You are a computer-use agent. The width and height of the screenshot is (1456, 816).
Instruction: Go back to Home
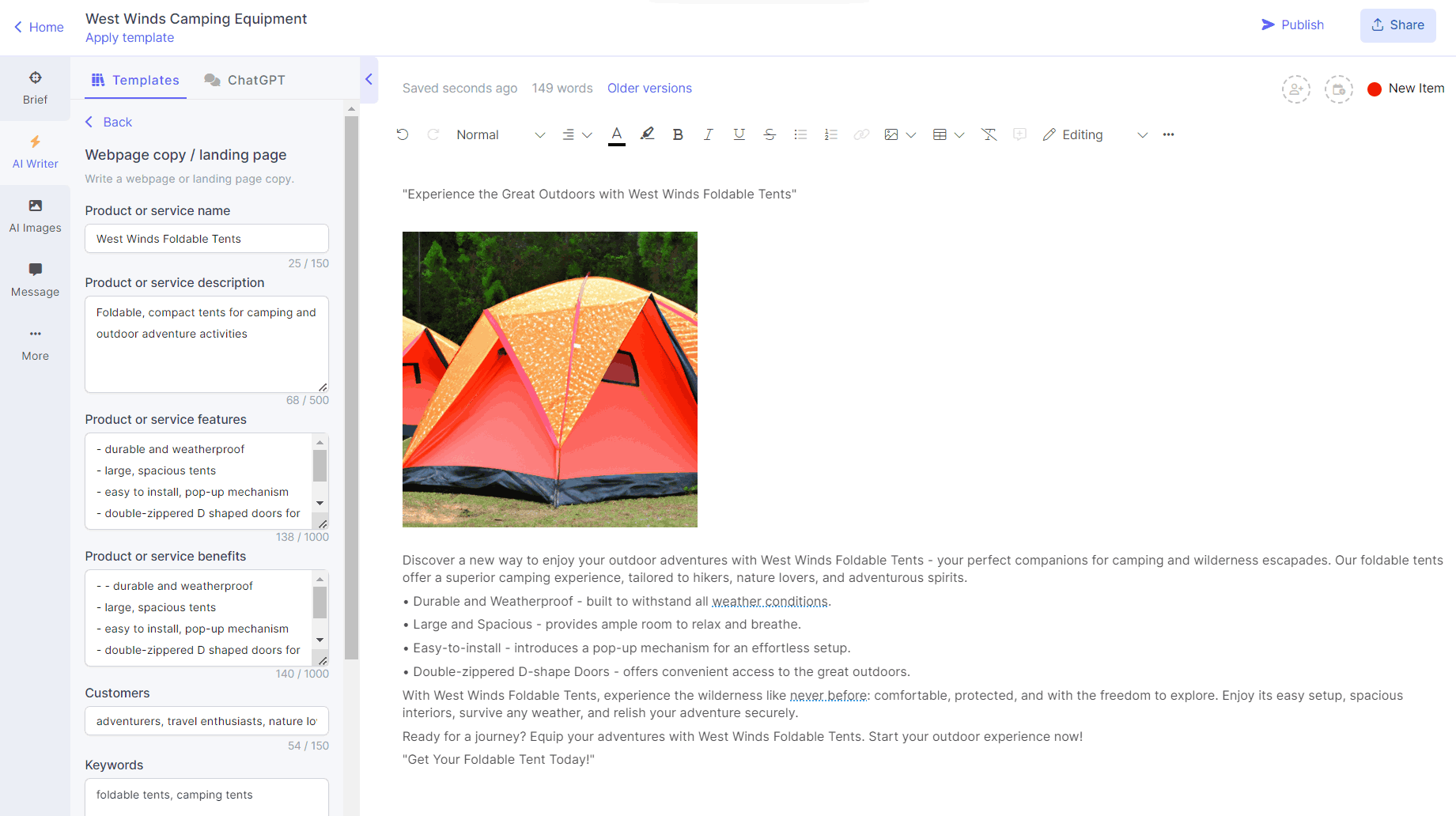coord(39,27)
